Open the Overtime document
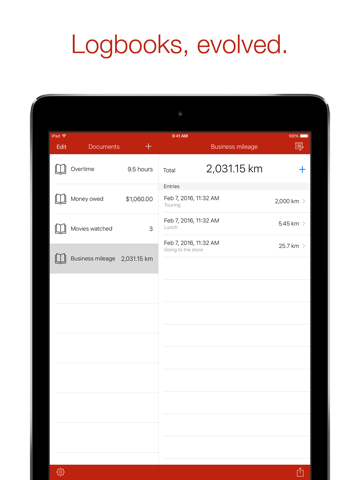Viewport: 360px width, 480px height. pos(104,169)
